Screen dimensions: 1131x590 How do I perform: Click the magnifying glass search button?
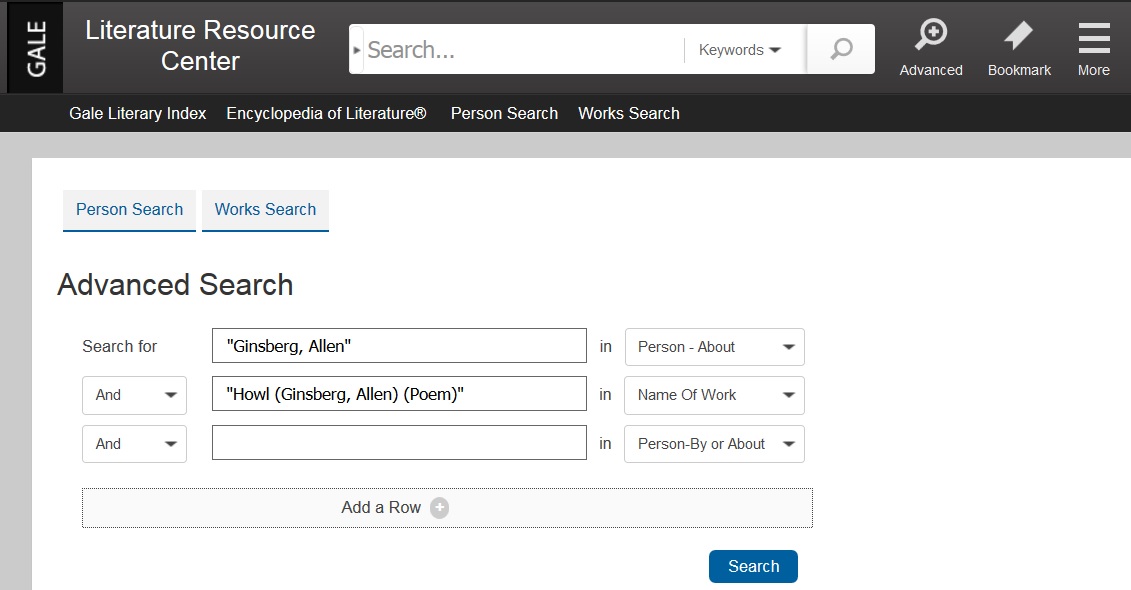[x=840, y=49]
